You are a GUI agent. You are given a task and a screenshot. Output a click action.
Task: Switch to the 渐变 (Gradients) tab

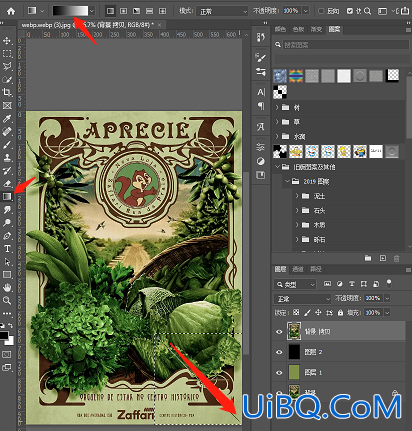(x=316, y=29)
